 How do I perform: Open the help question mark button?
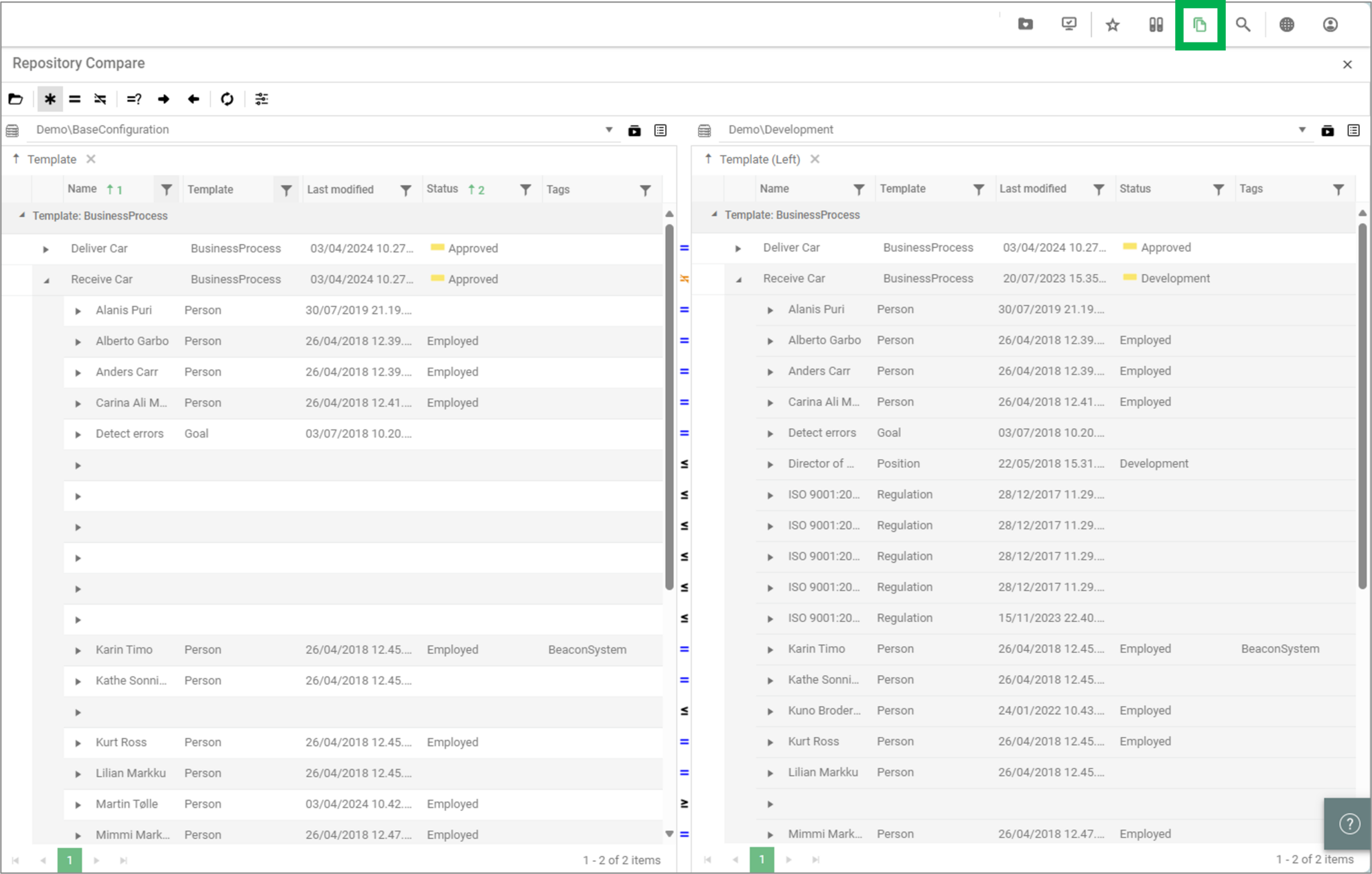1349,824
